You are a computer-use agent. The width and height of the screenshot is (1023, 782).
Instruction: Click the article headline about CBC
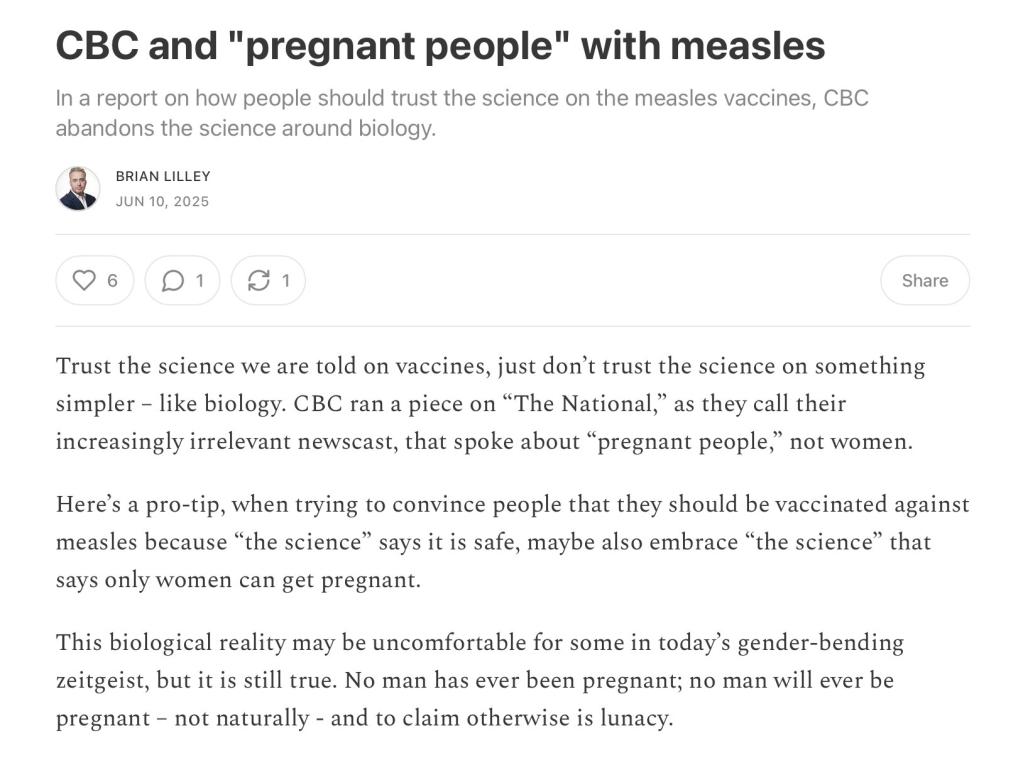pos(440,46)
